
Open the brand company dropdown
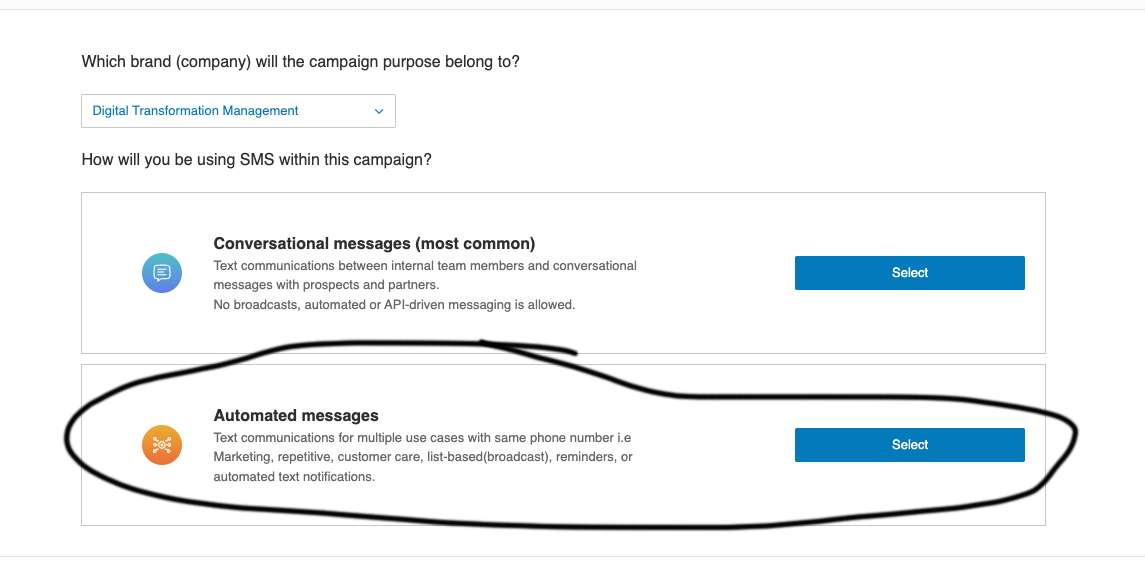coord(238,111)
